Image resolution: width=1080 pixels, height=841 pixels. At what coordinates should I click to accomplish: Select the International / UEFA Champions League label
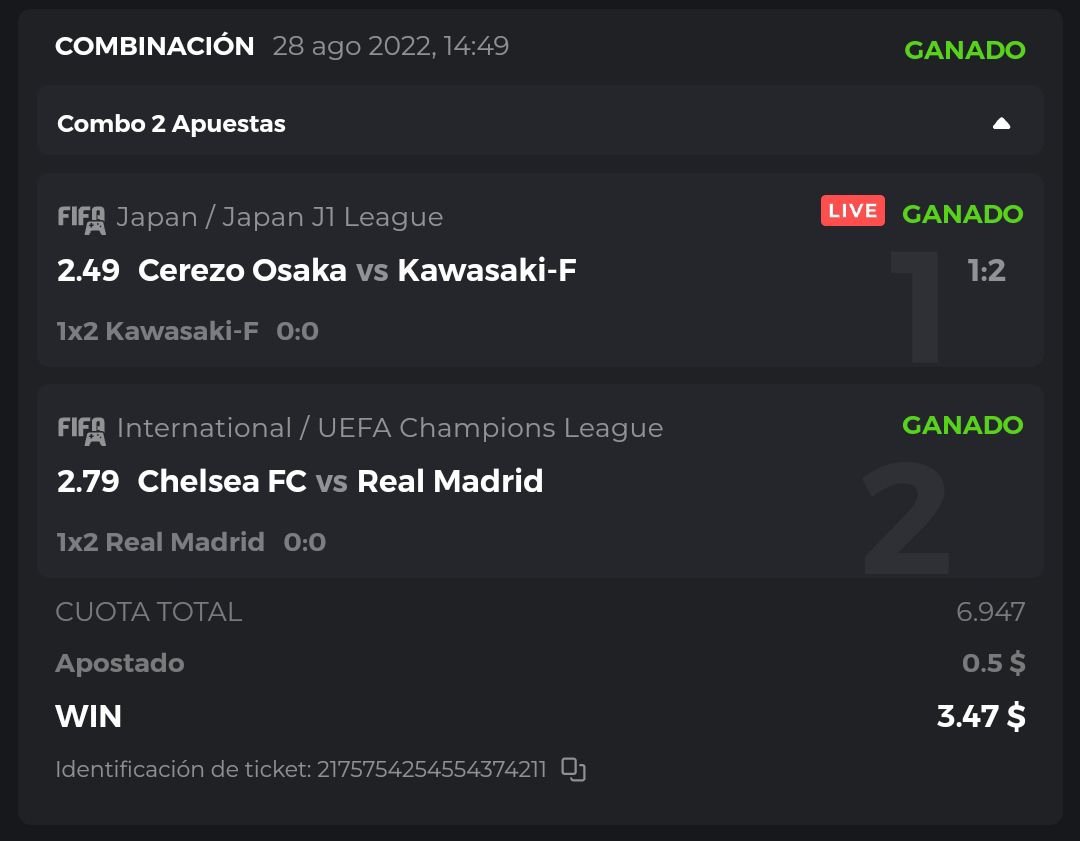click(x=390, y=428)
